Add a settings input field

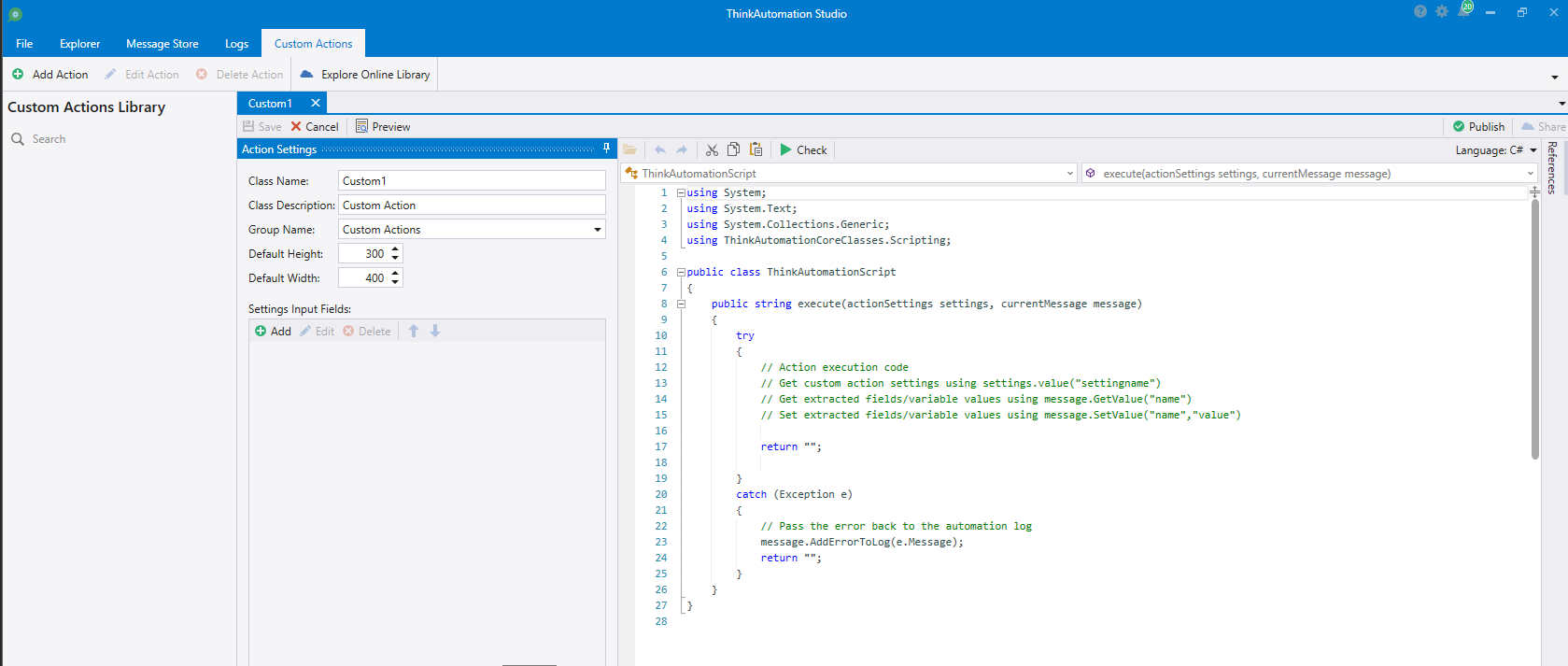point(273,331)
